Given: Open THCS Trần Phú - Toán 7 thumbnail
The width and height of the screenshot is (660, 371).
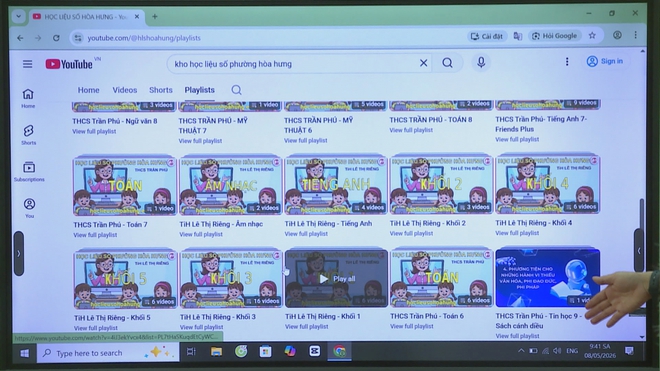Looking at the screenshot, I should (125, 186).
